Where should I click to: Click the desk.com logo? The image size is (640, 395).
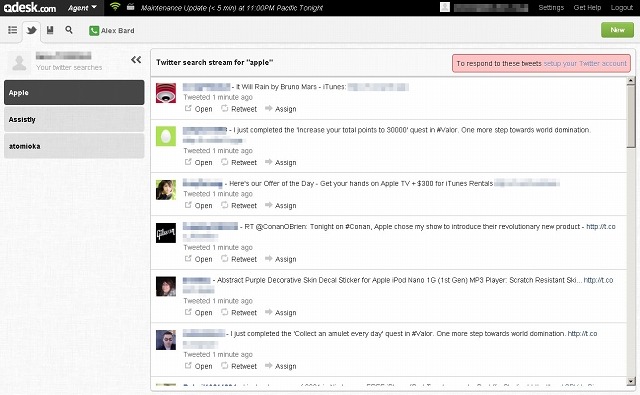(x=29, y=7)
